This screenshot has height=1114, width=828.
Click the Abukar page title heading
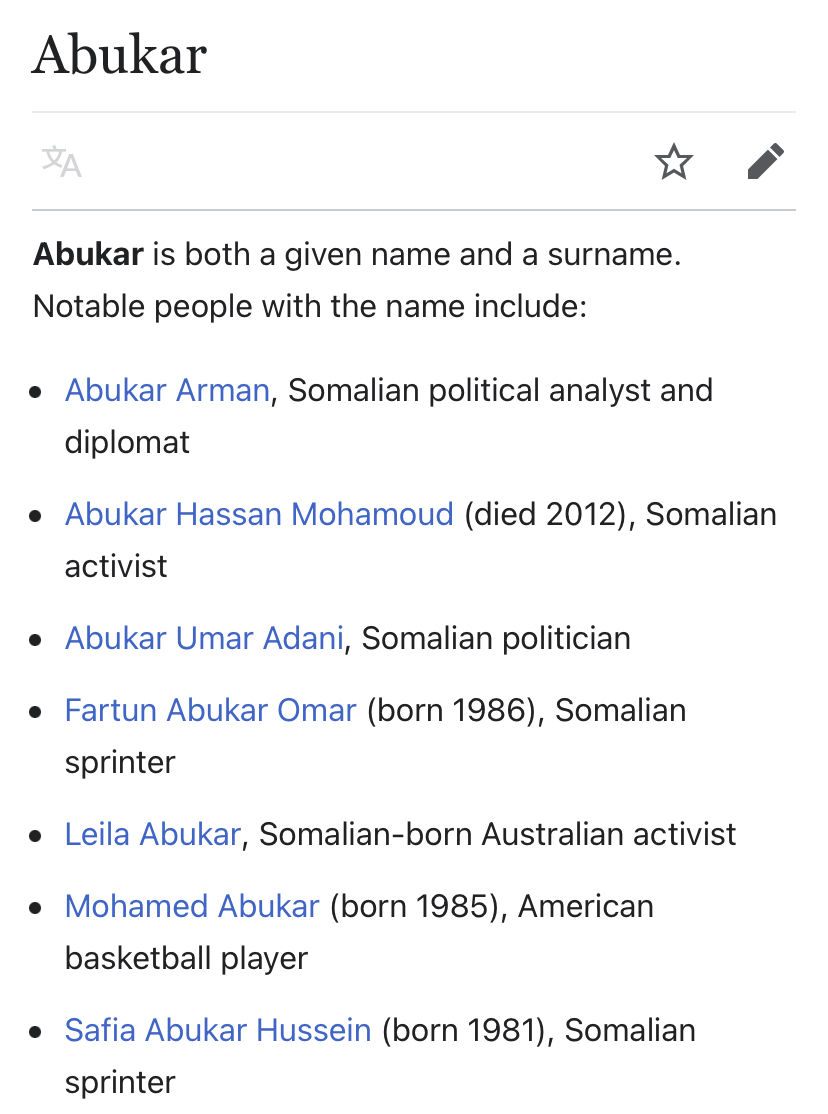pyautogui.click(x=119, y=55)
